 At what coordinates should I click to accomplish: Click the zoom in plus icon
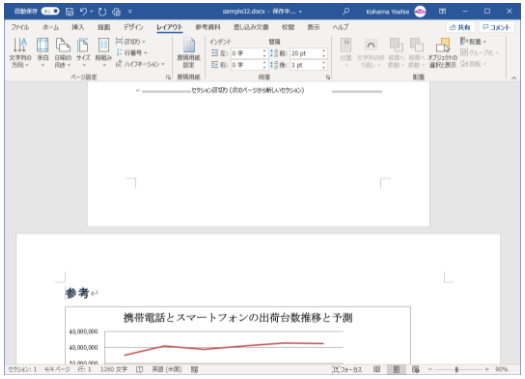click(x=487, y=369)
